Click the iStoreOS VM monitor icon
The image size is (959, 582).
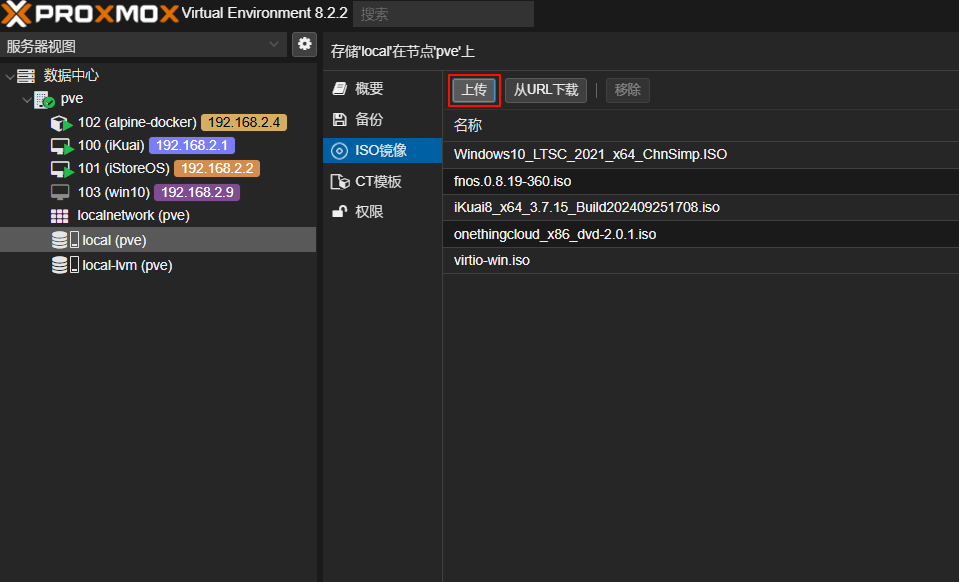[61, 169]
